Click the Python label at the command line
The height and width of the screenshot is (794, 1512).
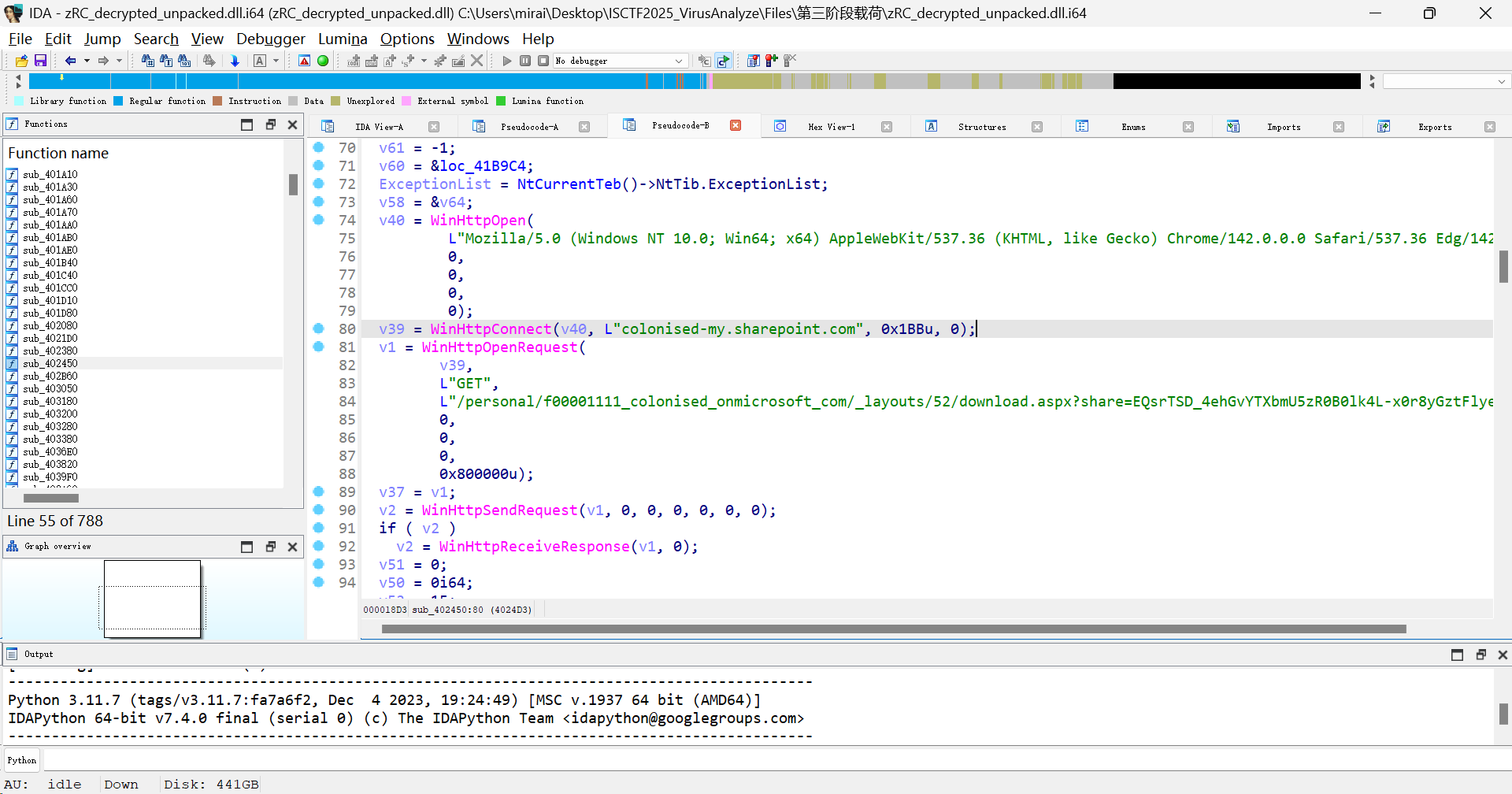[x=22, y=760]
